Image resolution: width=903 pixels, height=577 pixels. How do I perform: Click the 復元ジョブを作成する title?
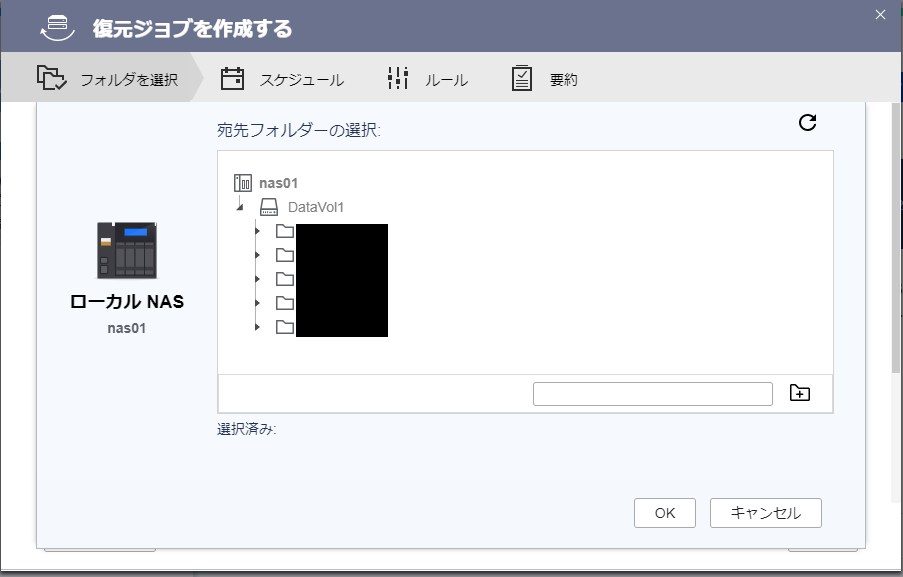[x=192, y=28]
